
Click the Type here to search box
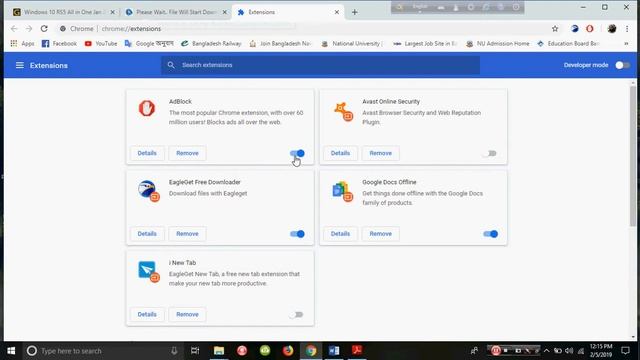pyautogui.click(x=102, y=351)
